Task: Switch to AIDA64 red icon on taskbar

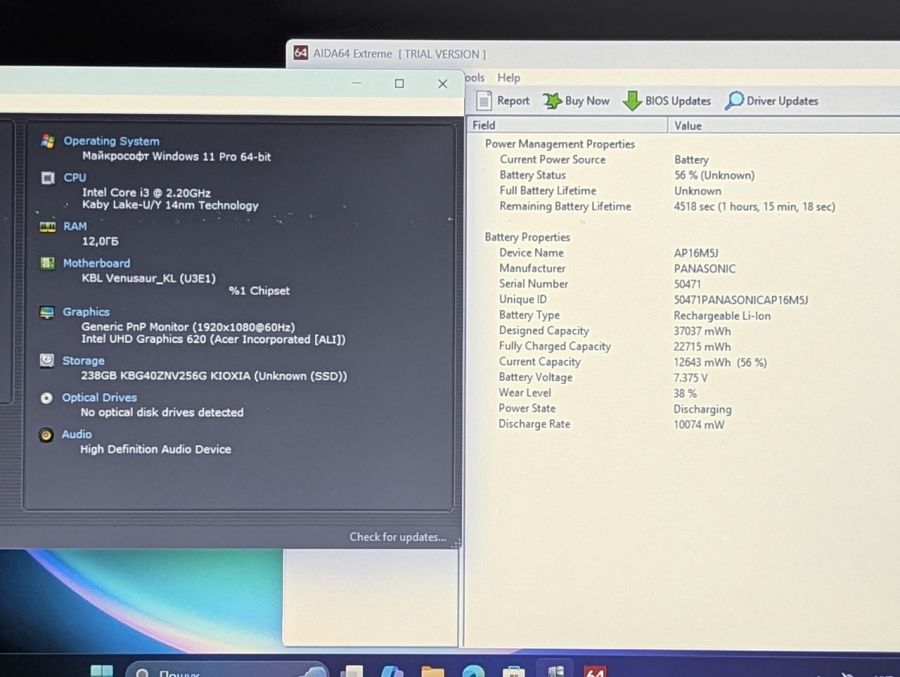Action: (x=595, y=671)
